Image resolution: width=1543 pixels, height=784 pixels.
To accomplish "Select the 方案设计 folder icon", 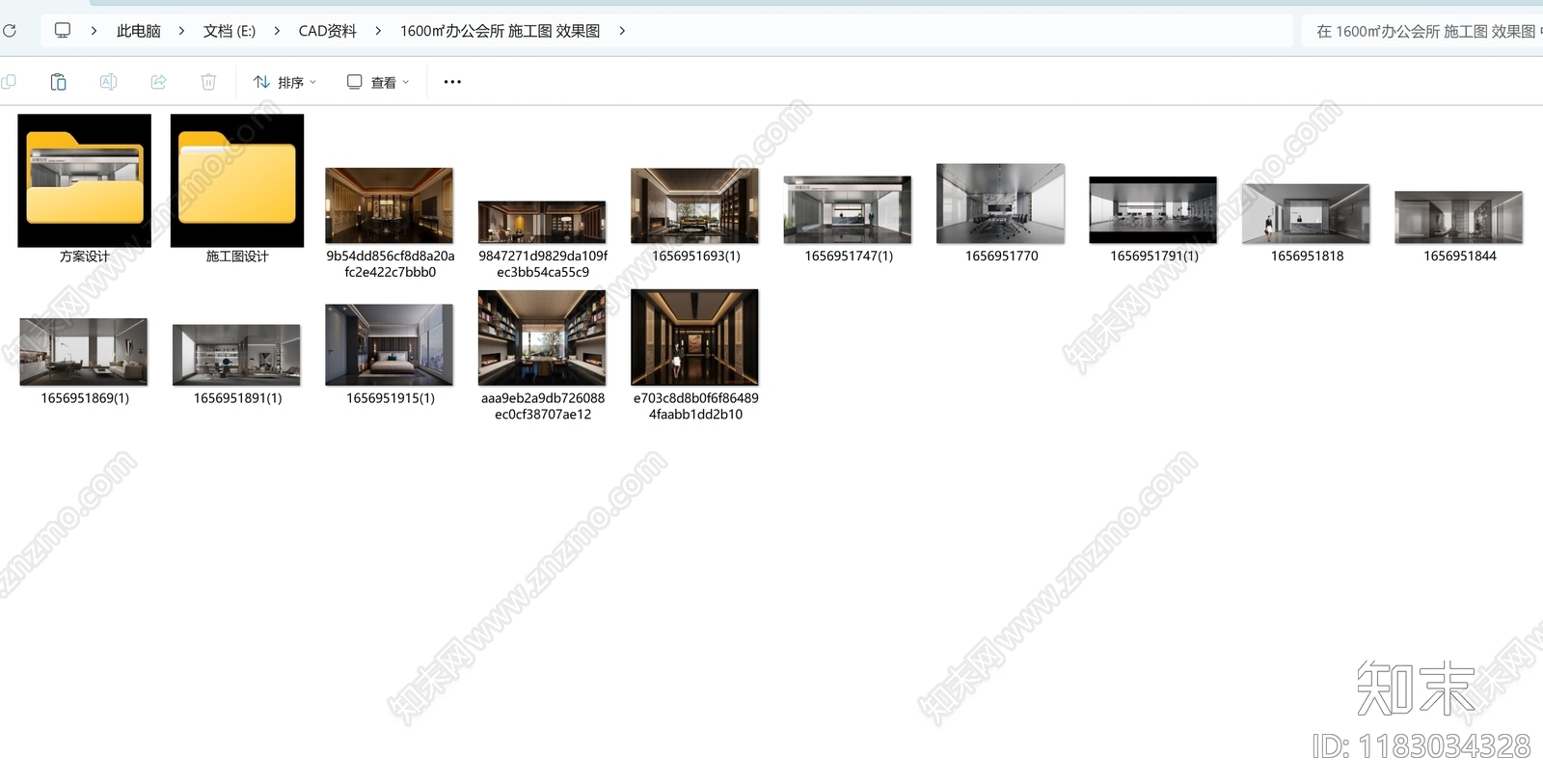I will [85, 180].
